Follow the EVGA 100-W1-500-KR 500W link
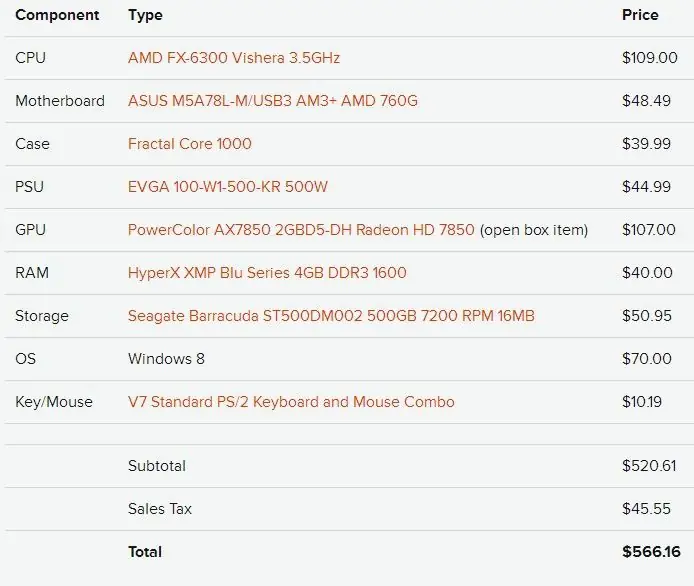The width and height of the screenshot is (694, 586). (x=228, y=187)
